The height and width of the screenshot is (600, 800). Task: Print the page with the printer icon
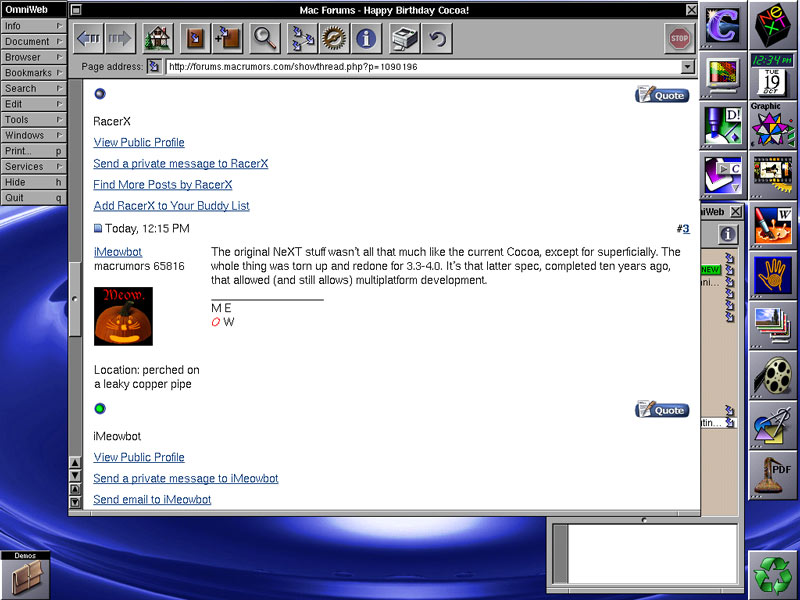coord(405,38)
